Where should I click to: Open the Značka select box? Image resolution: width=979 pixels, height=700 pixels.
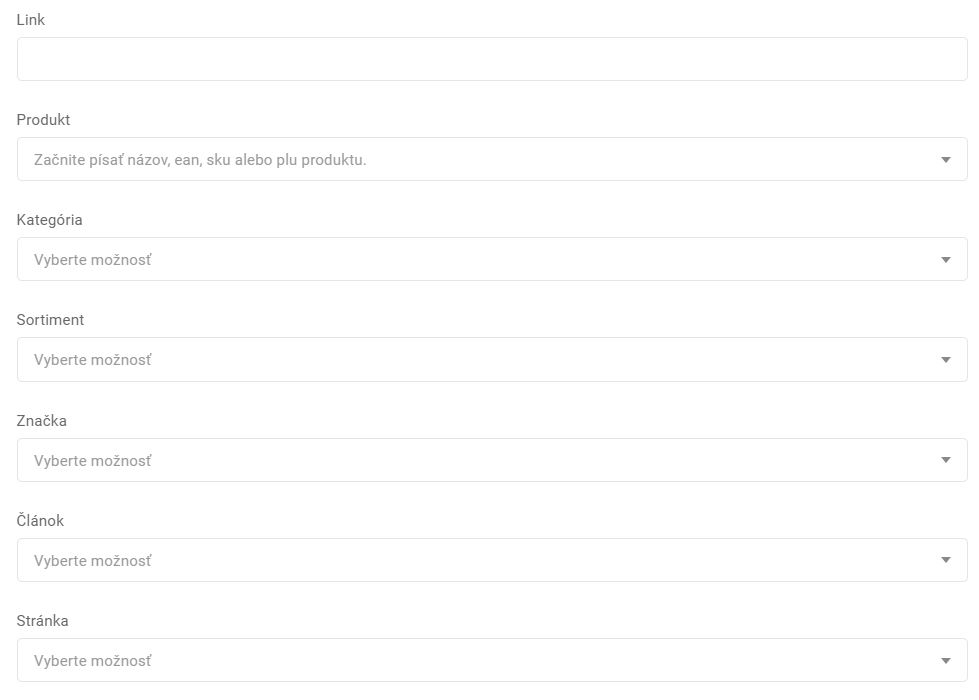click(x=492, y=460)
